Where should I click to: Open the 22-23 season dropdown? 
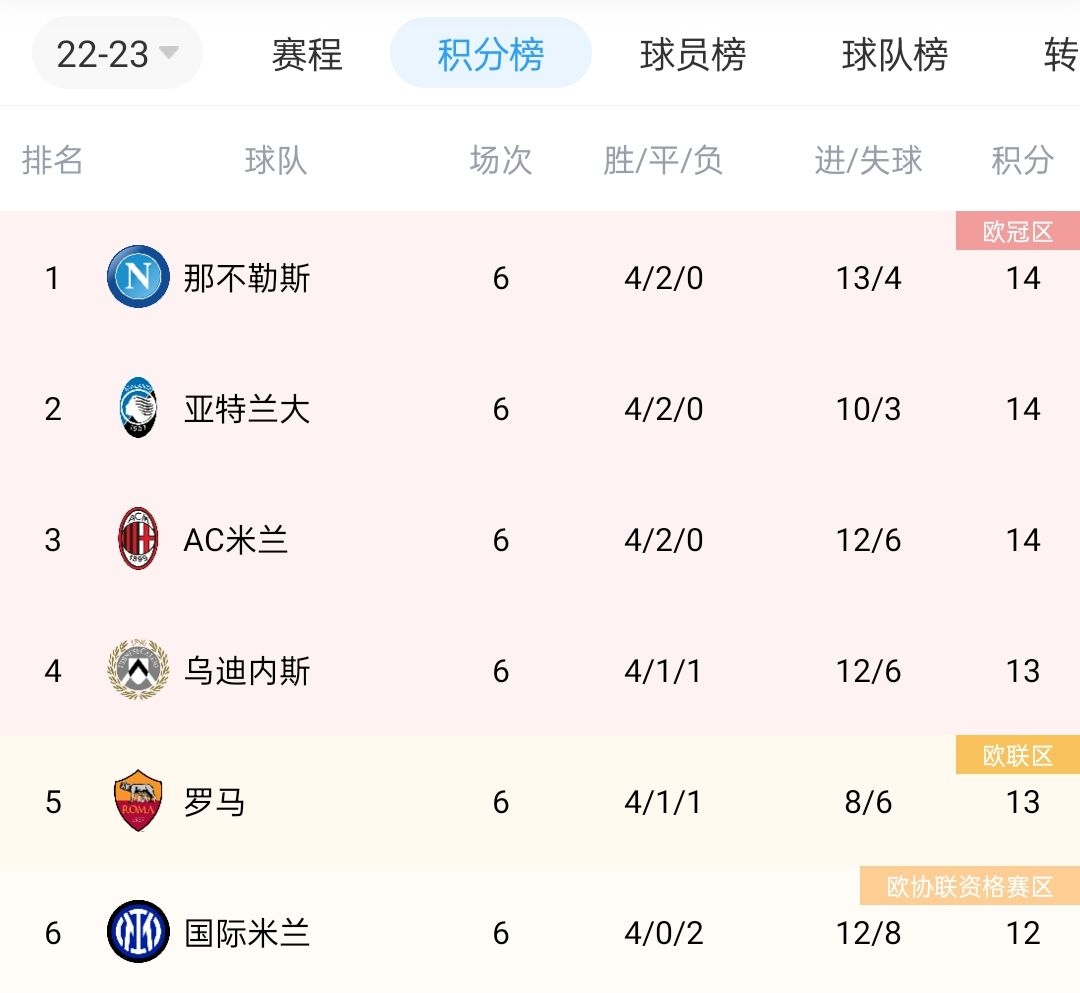click(117, 54)
